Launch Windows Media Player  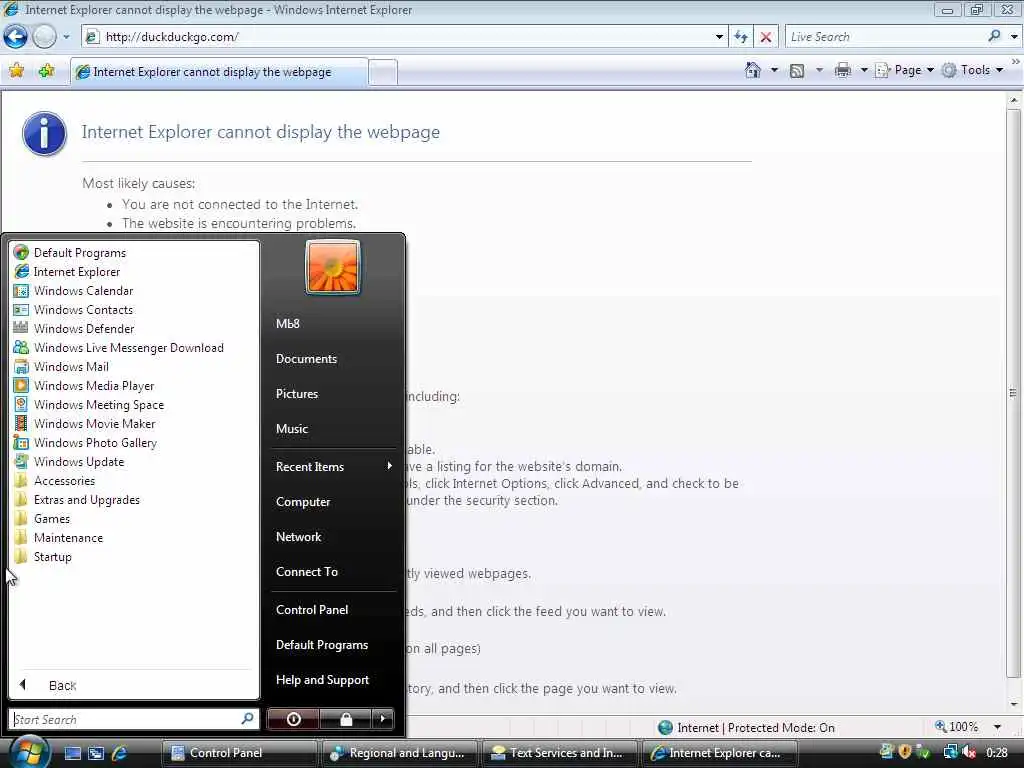pos(135,386)
